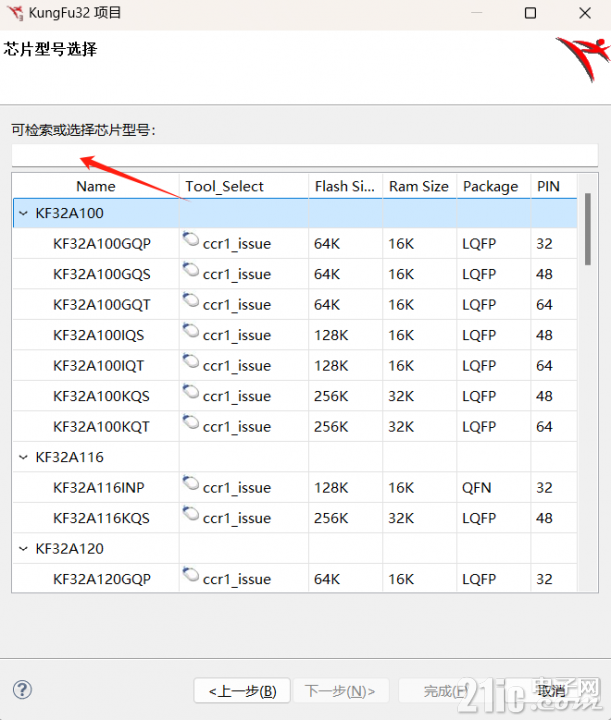Sort by the PIN column header
611x720 pixels.
(554, 186)
